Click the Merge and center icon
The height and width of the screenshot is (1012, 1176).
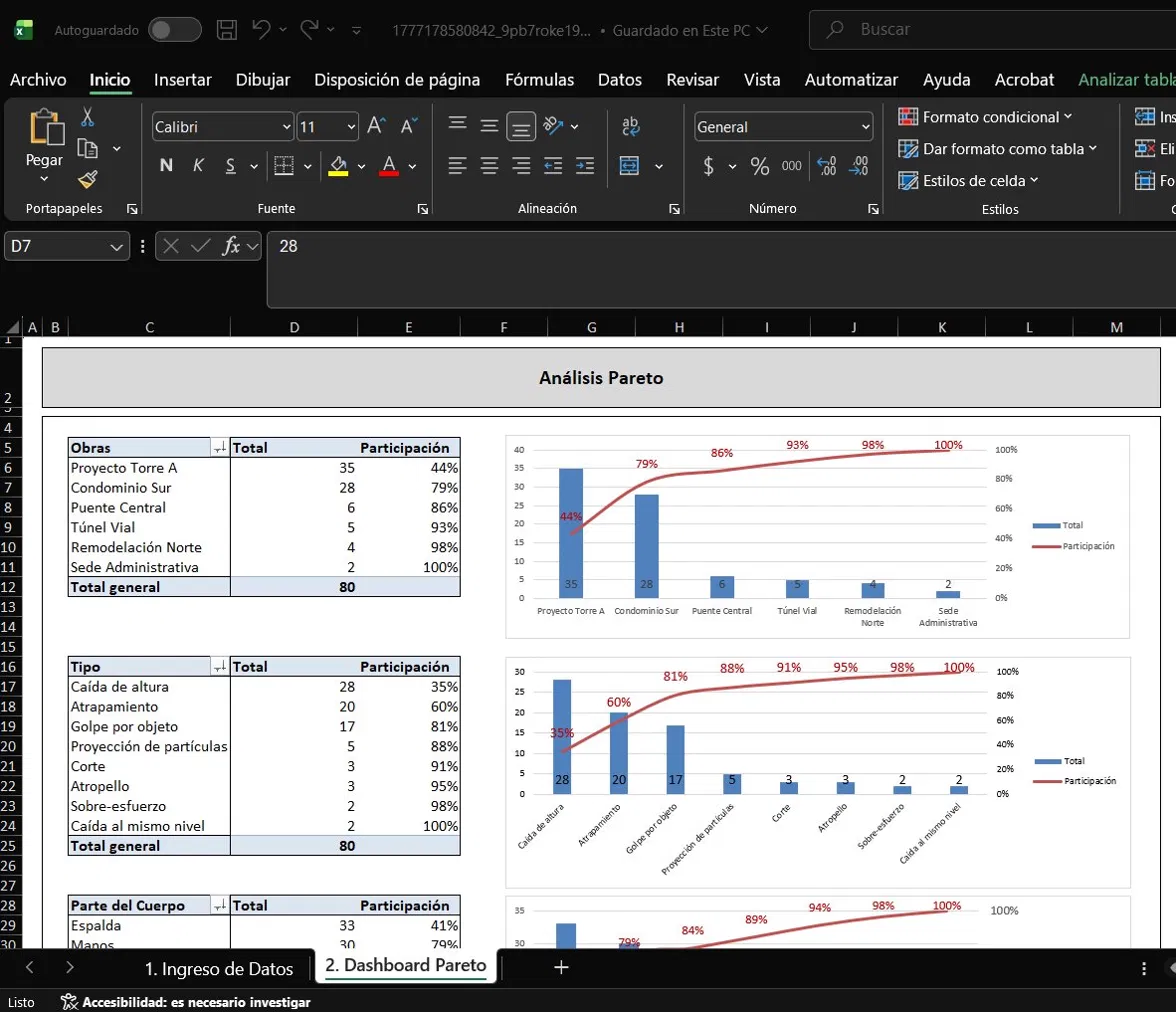tap(629, 166)
